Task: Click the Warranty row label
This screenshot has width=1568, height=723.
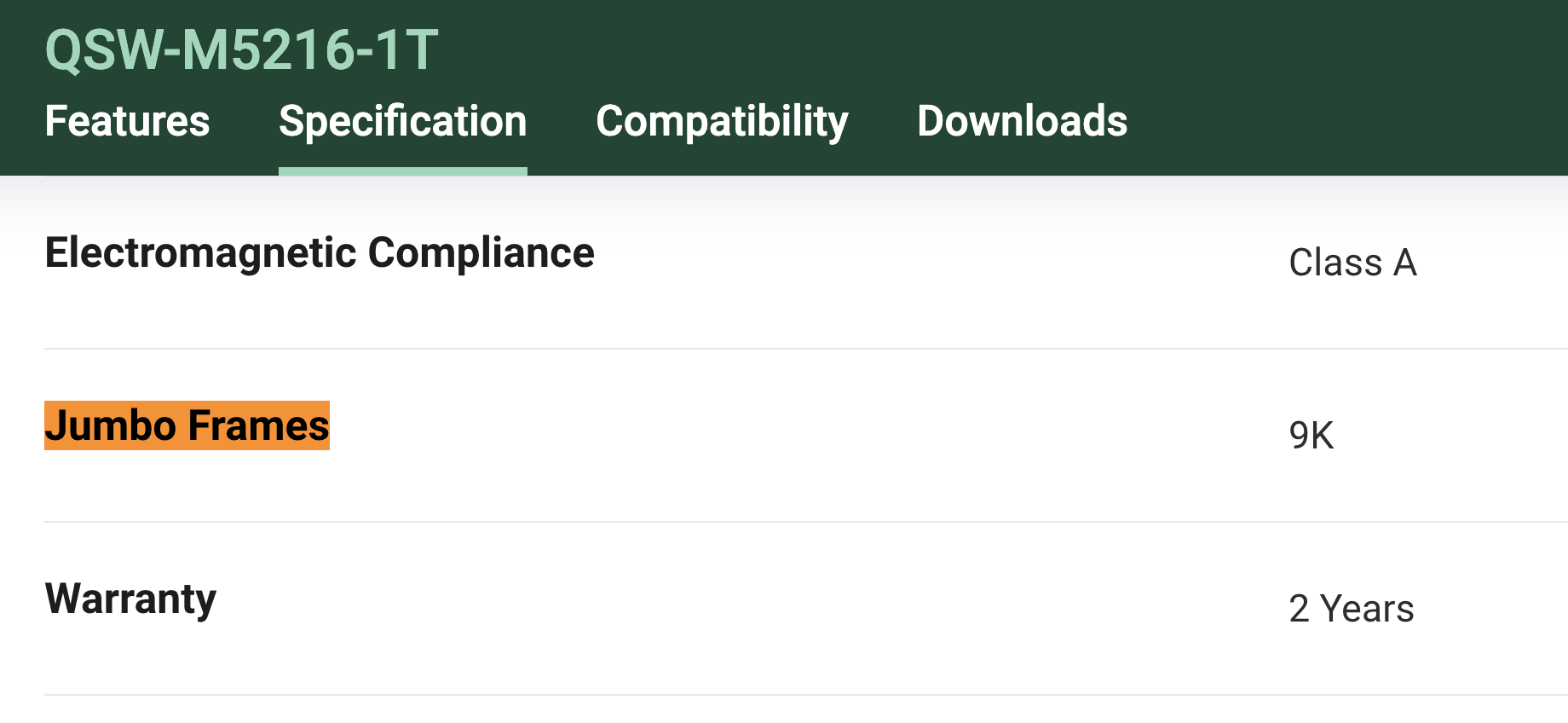Action: [130, 599]
